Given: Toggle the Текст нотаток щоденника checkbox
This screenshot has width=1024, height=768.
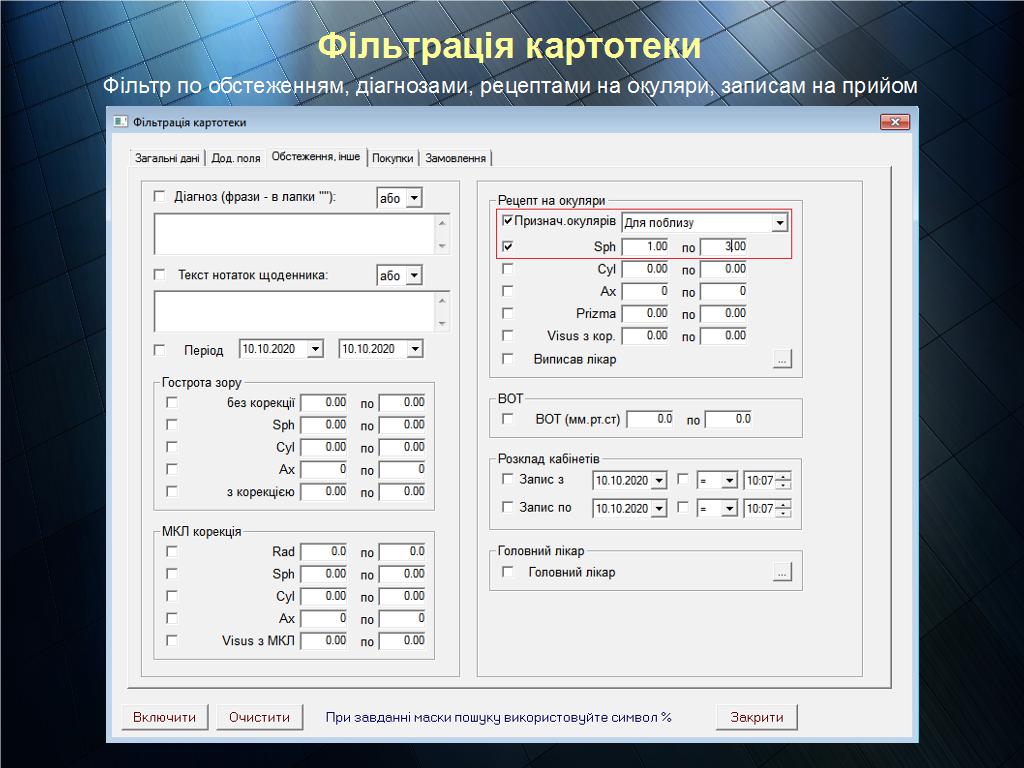Looking at the screenshot, I should (x=160, y=275).
